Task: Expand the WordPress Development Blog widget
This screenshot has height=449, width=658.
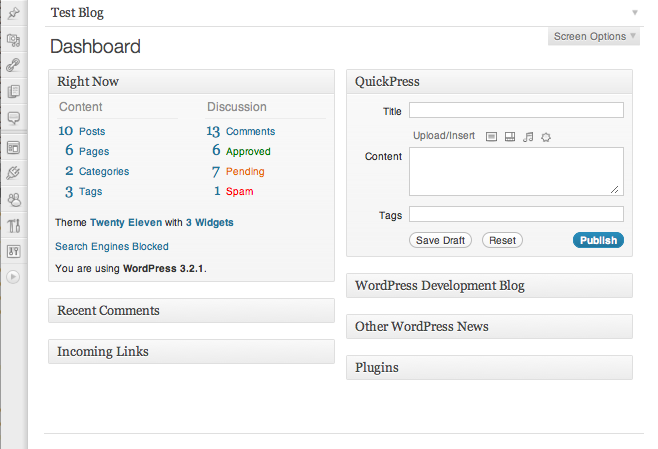Action: tap(489, 286)
